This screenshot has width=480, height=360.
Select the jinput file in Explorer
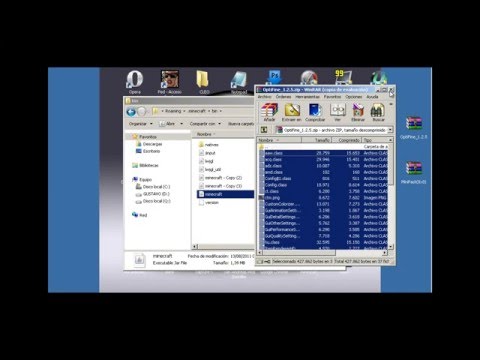click(x=207, y=153)
